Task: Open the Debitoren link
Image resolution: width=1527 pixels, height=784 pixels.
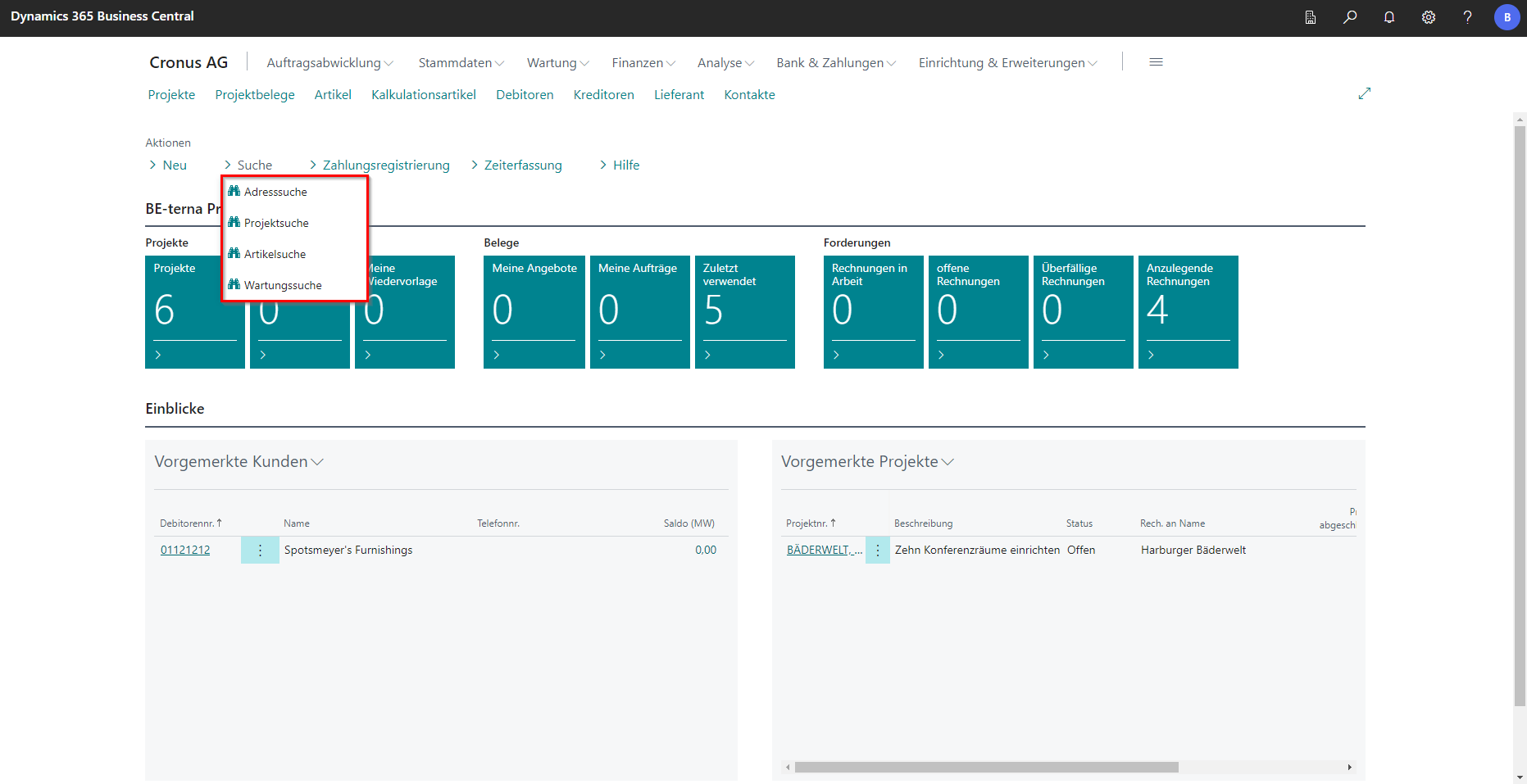Action: tap(525, 95)
